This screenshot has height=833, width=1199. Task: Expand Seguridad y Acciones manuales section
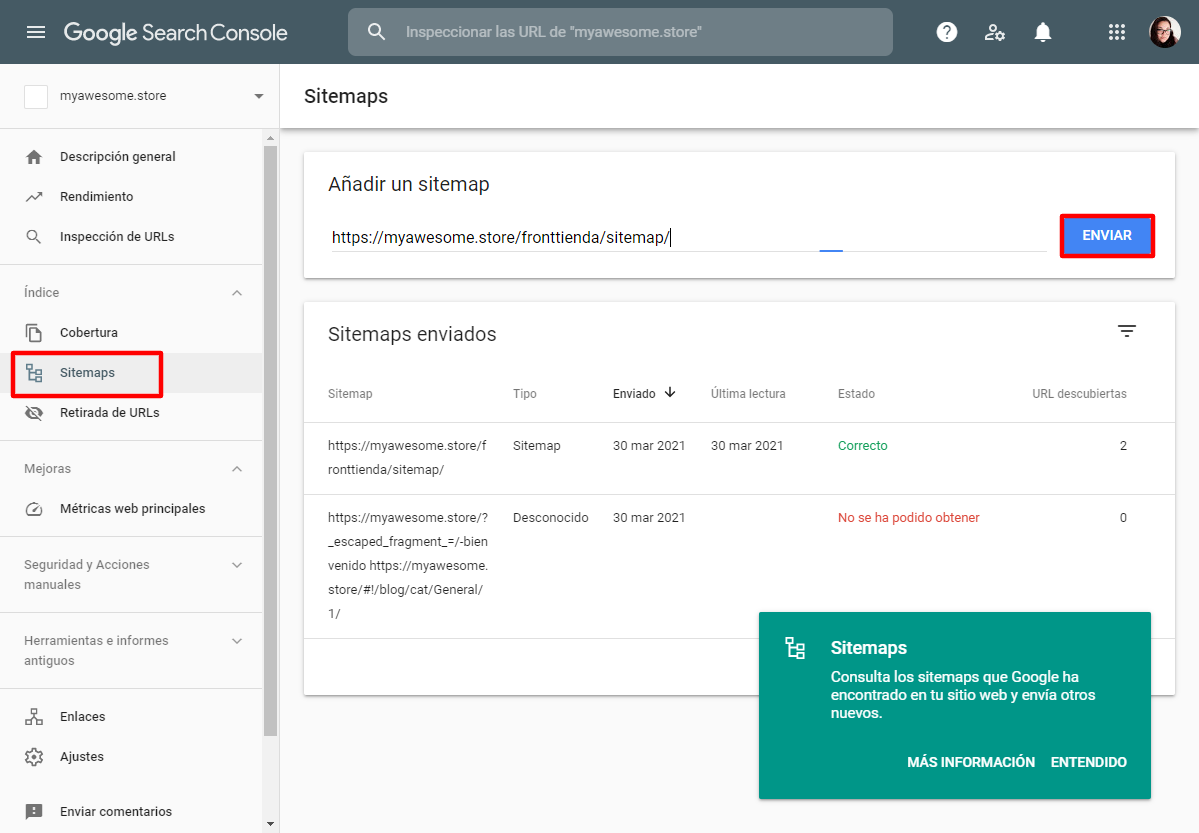point(237,565)
